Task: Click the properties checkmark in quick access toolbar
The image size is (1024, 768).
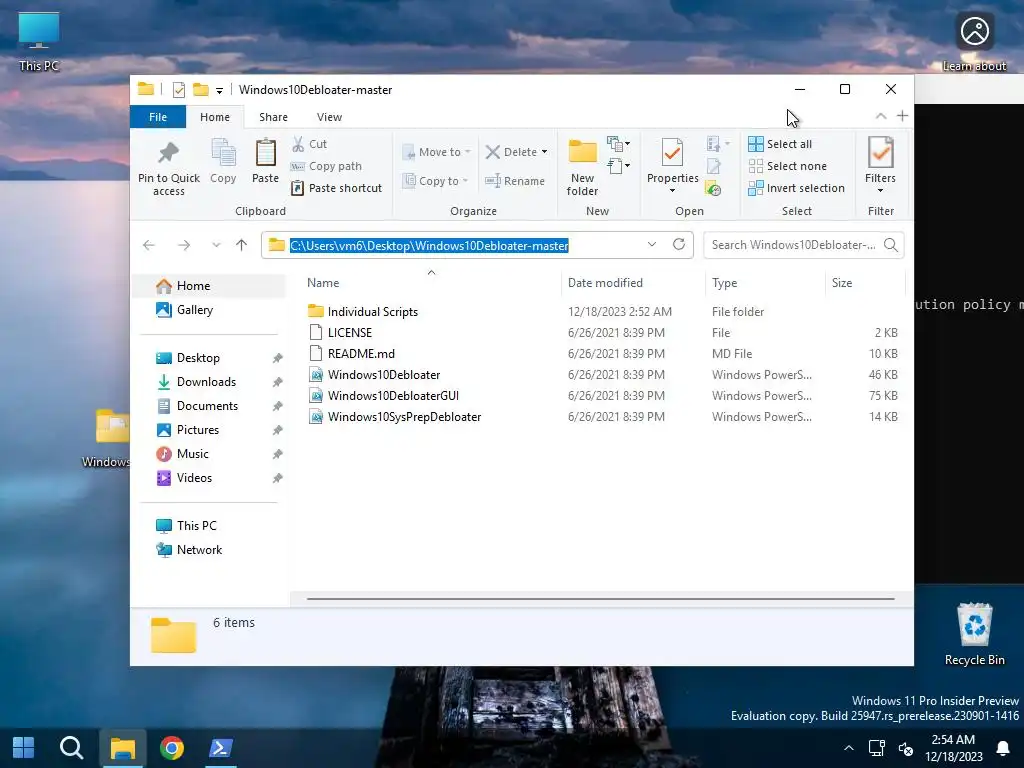Action: coord(178,90)
